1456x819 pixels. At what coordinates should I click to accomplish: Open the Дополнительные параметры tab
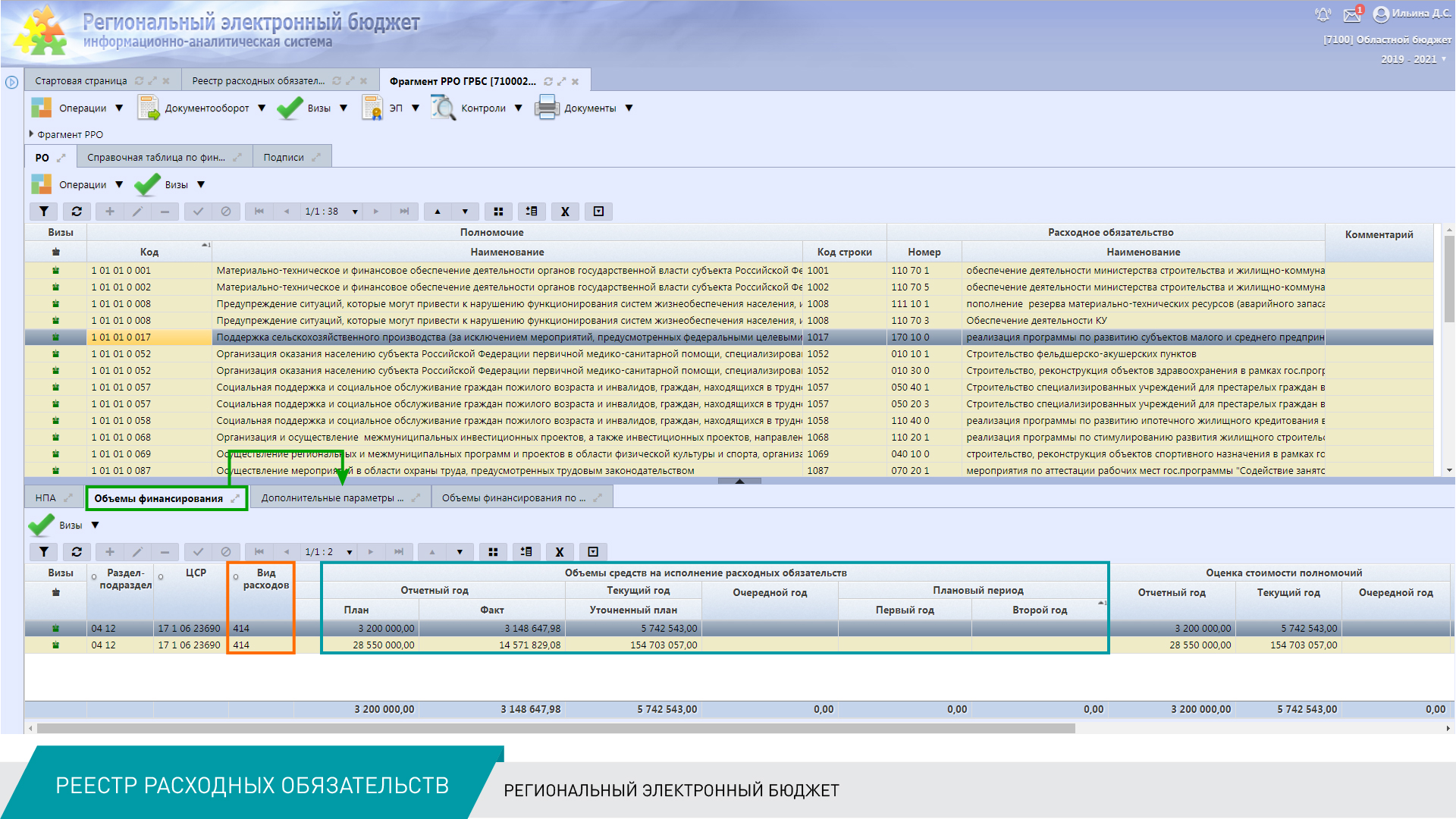click(332, 498)
